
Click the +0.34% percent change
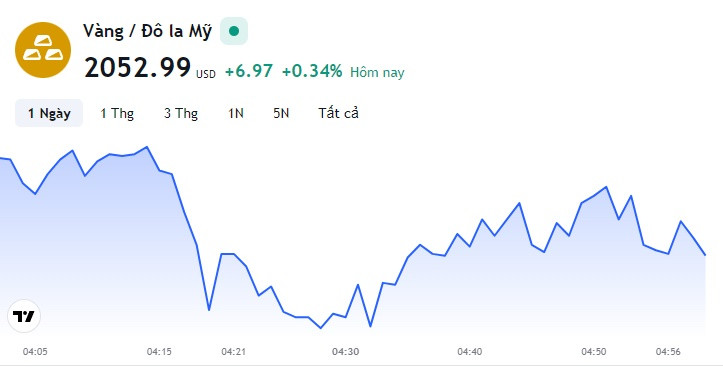[x=312, y=71]
